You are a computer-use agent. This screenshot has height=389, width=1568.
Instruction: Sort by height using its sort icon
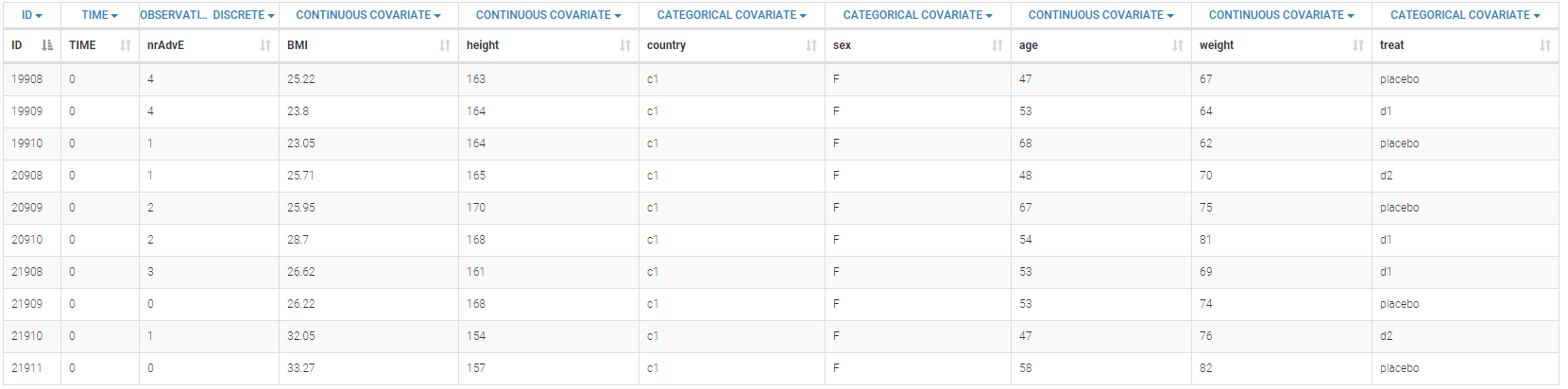click(625, 45)
